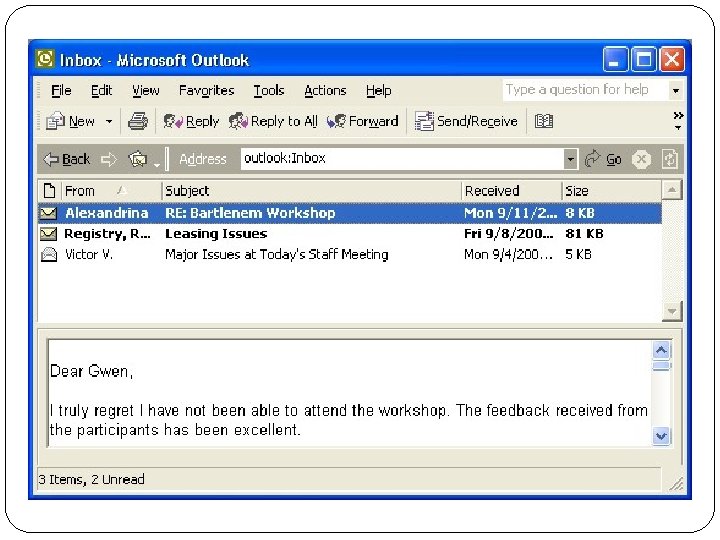Click sender name Alexandrina

pyautogui.click(x=107, y=213)
